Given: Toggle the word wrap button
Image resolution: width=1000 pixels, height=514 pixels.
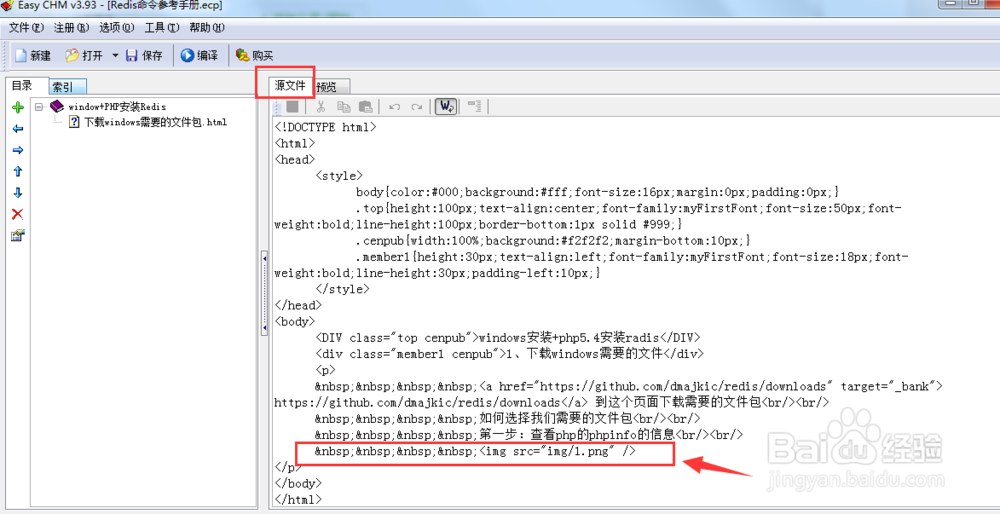Looking at the screenshot, I should tap(445, 106).
